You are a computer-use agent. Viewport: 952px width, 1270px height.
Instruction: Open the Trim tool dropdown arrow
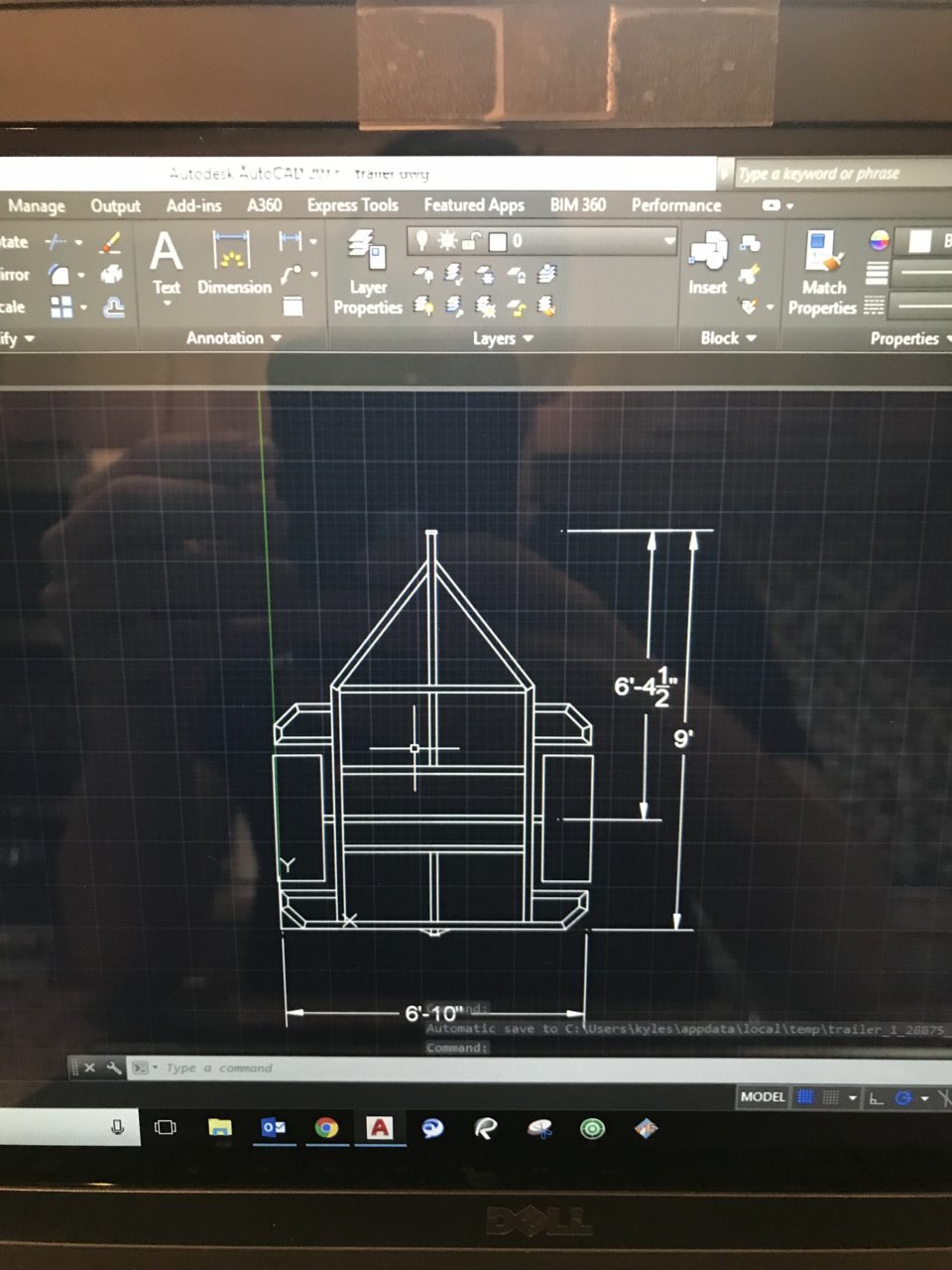(78, 242)
